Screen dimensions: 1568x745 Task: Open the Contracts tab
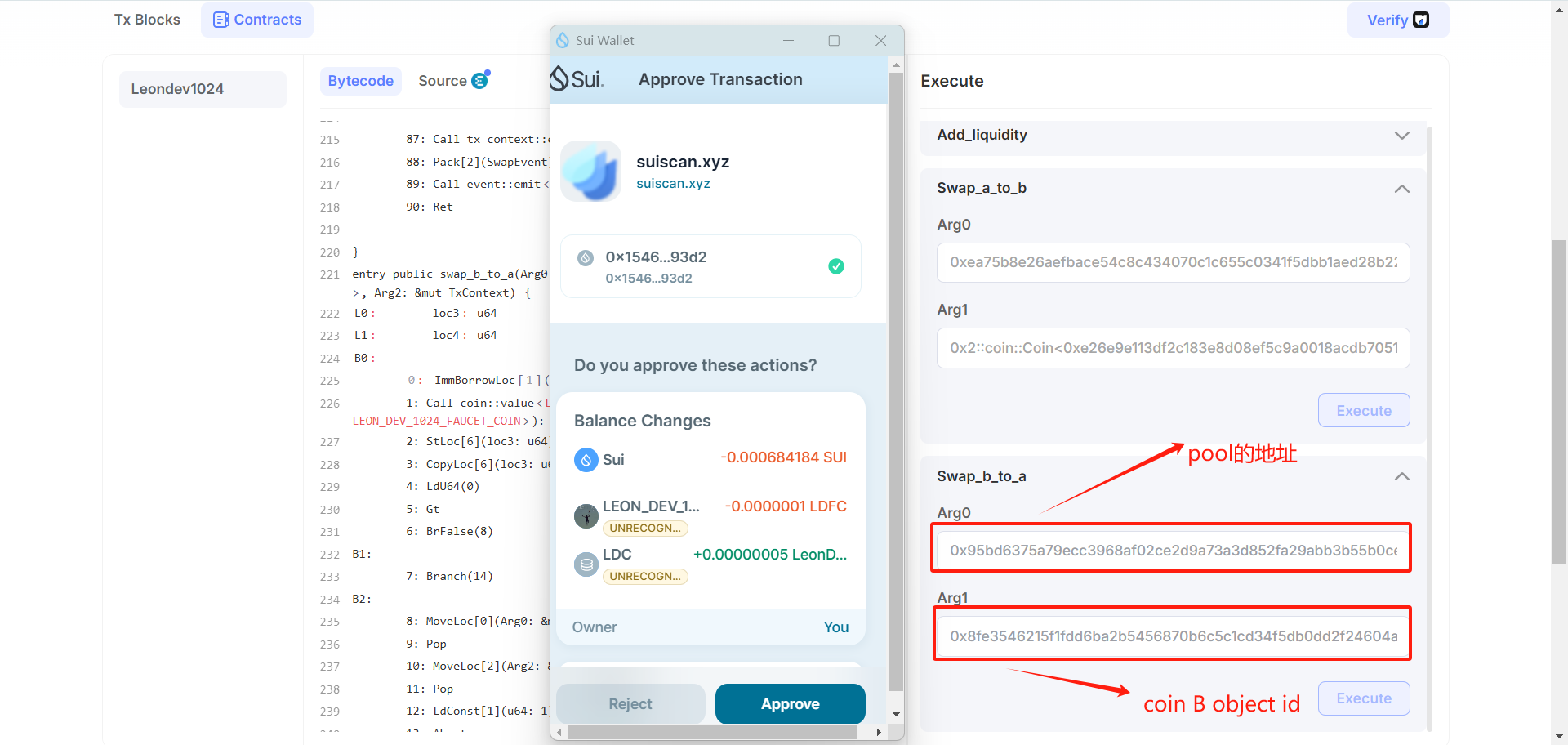257,20
